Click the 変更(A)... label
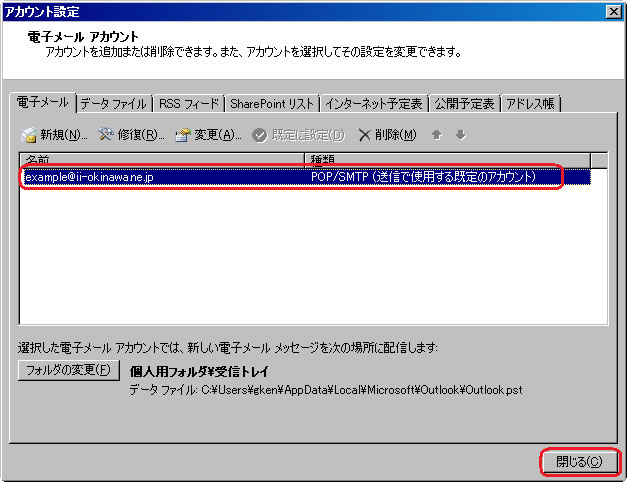The height and width of the screenshot is (482, 627). (x=218, y=135)
